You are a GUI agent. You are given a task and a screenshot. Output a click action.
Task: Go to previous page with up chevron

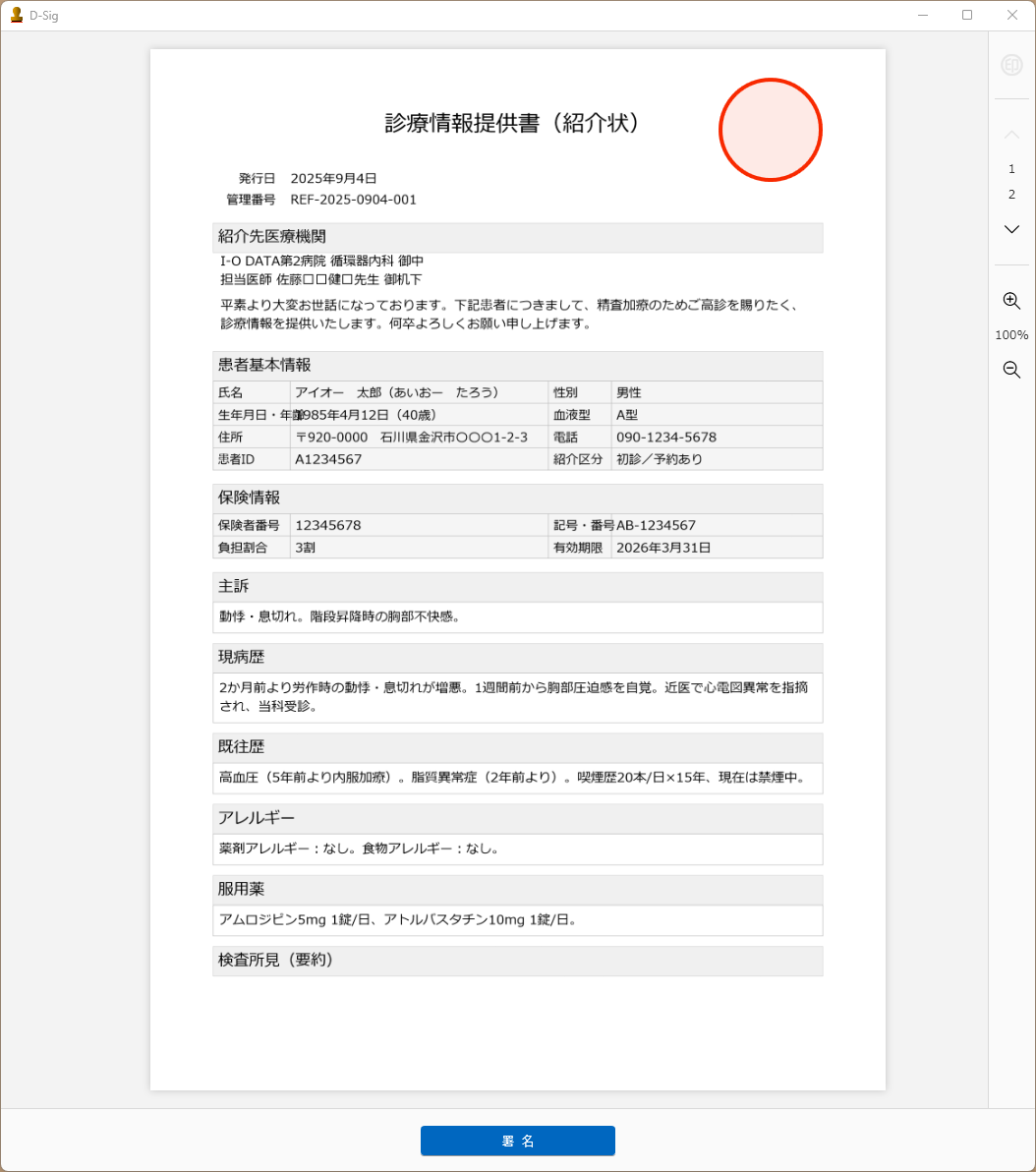coord(1011,134)
